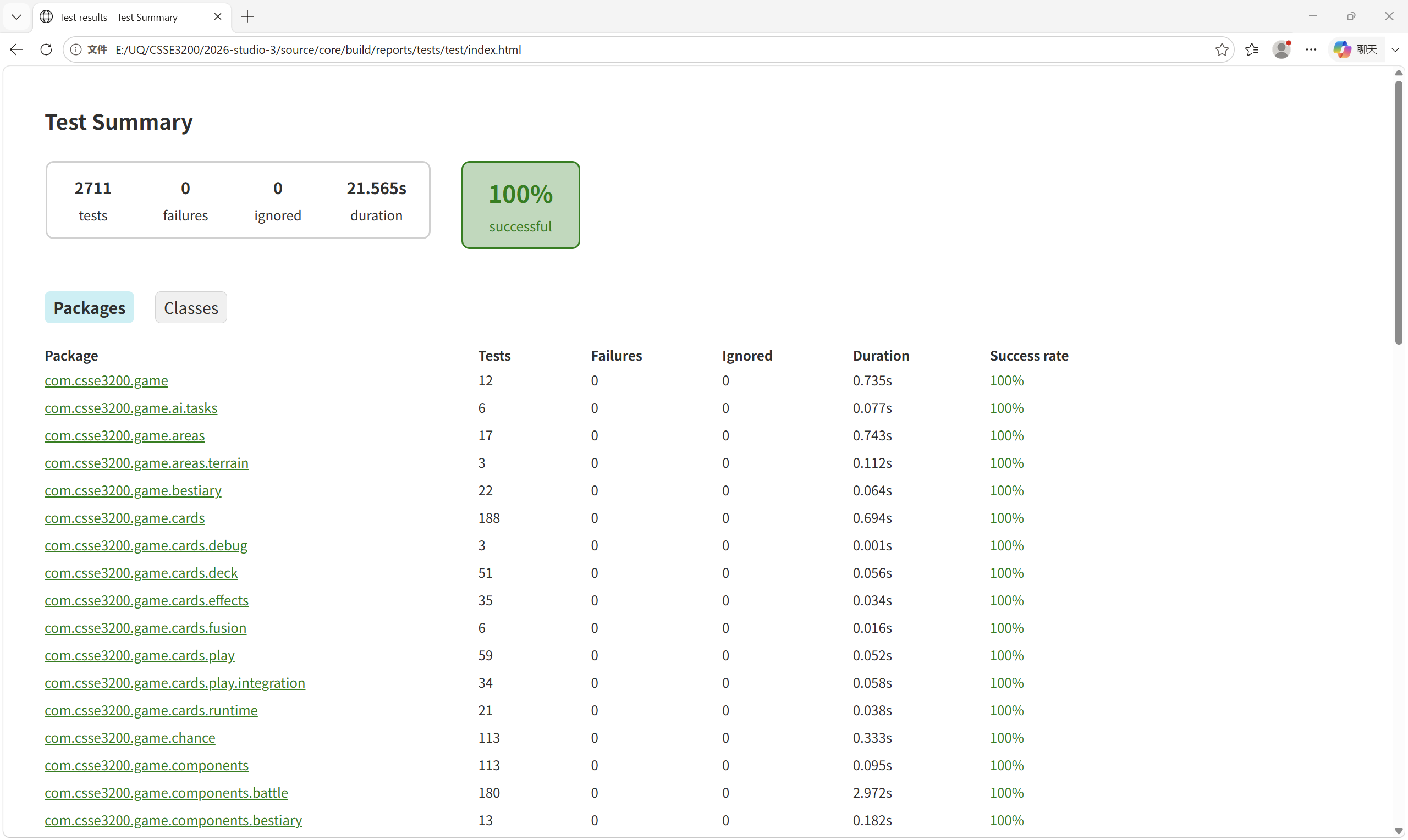
Task: Open com.csse3200.game package link
Action: click(x=107, y=380)
